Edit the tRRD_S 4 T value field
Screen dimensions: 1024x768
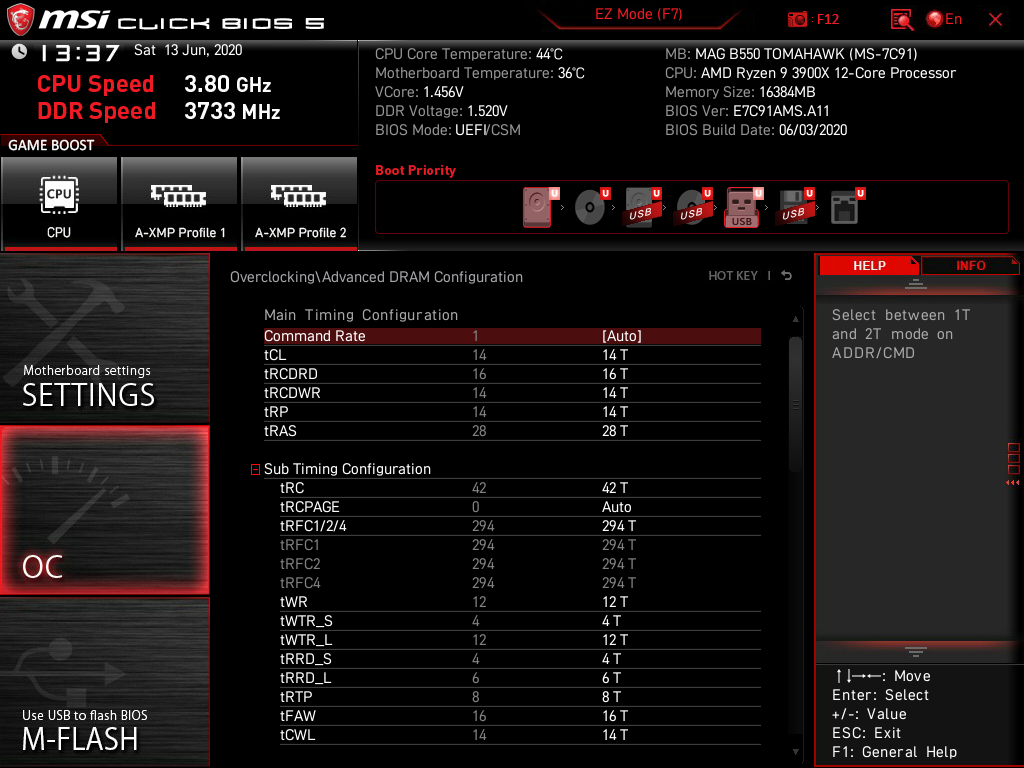(x=611, y=658)
